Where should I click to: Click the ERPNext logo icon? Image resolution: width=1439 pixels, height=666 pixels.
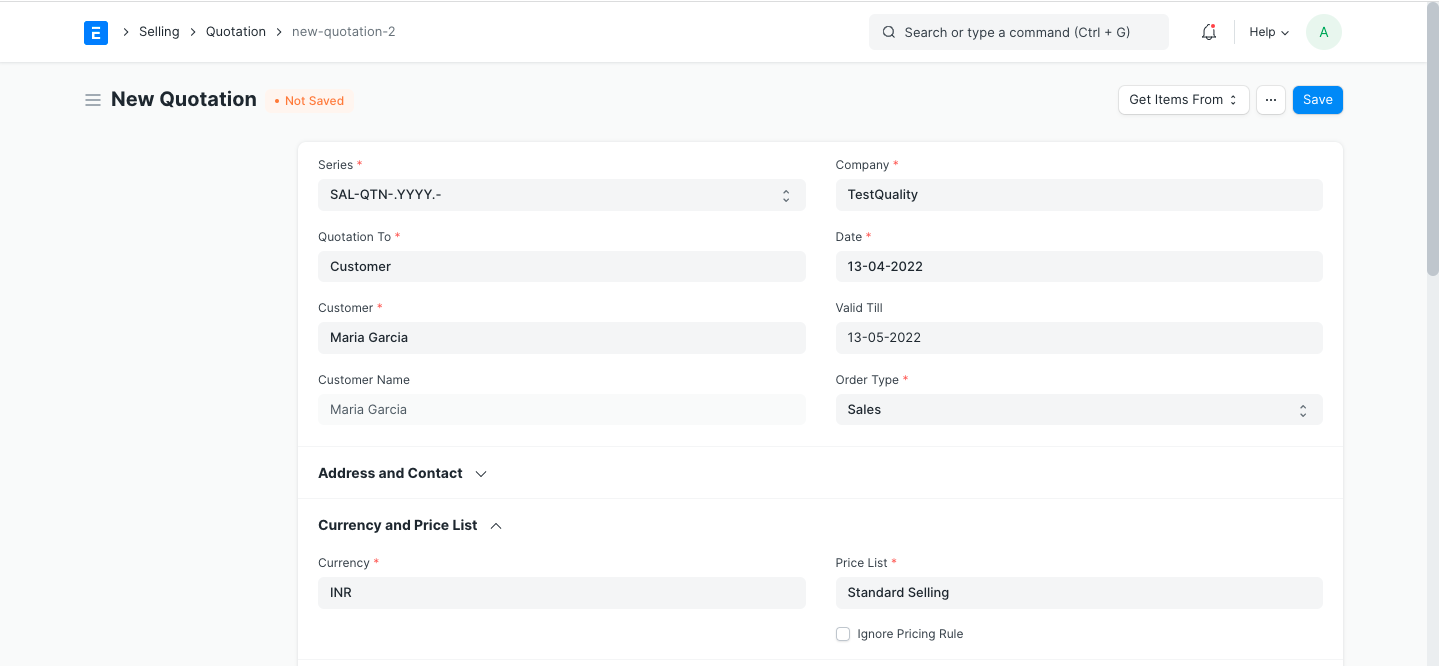[x=95, y=32]
